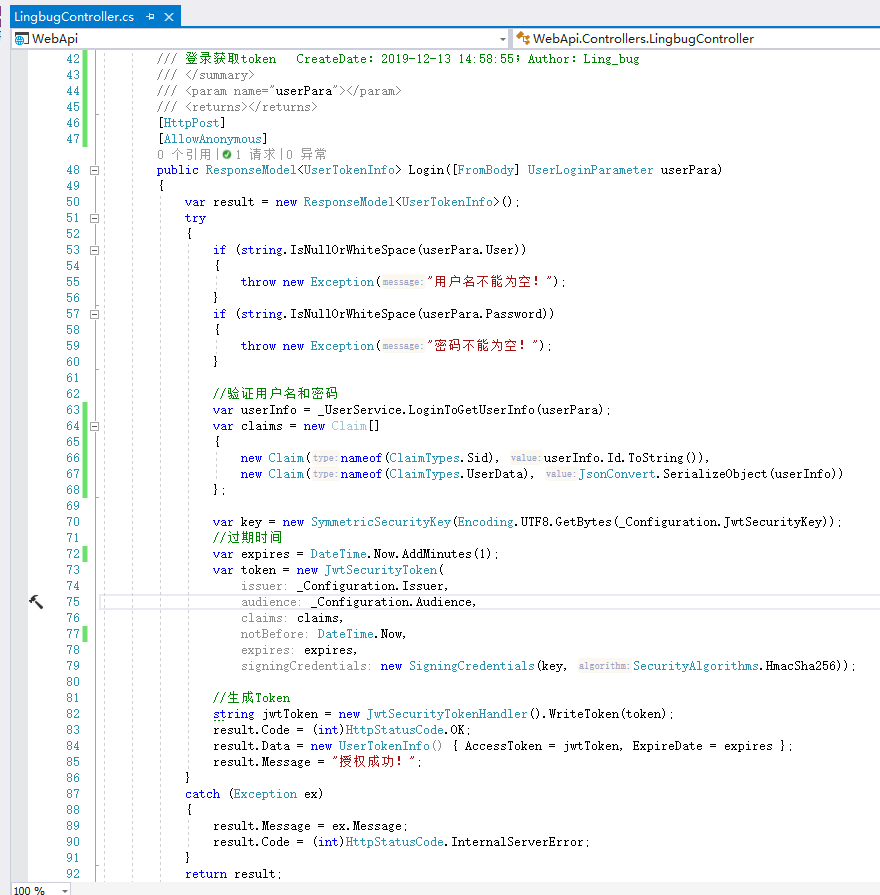Click JwtSecurityTokenHandler on line 82
This screenshot has width=880, height=895.
click(x=447, y=713)
